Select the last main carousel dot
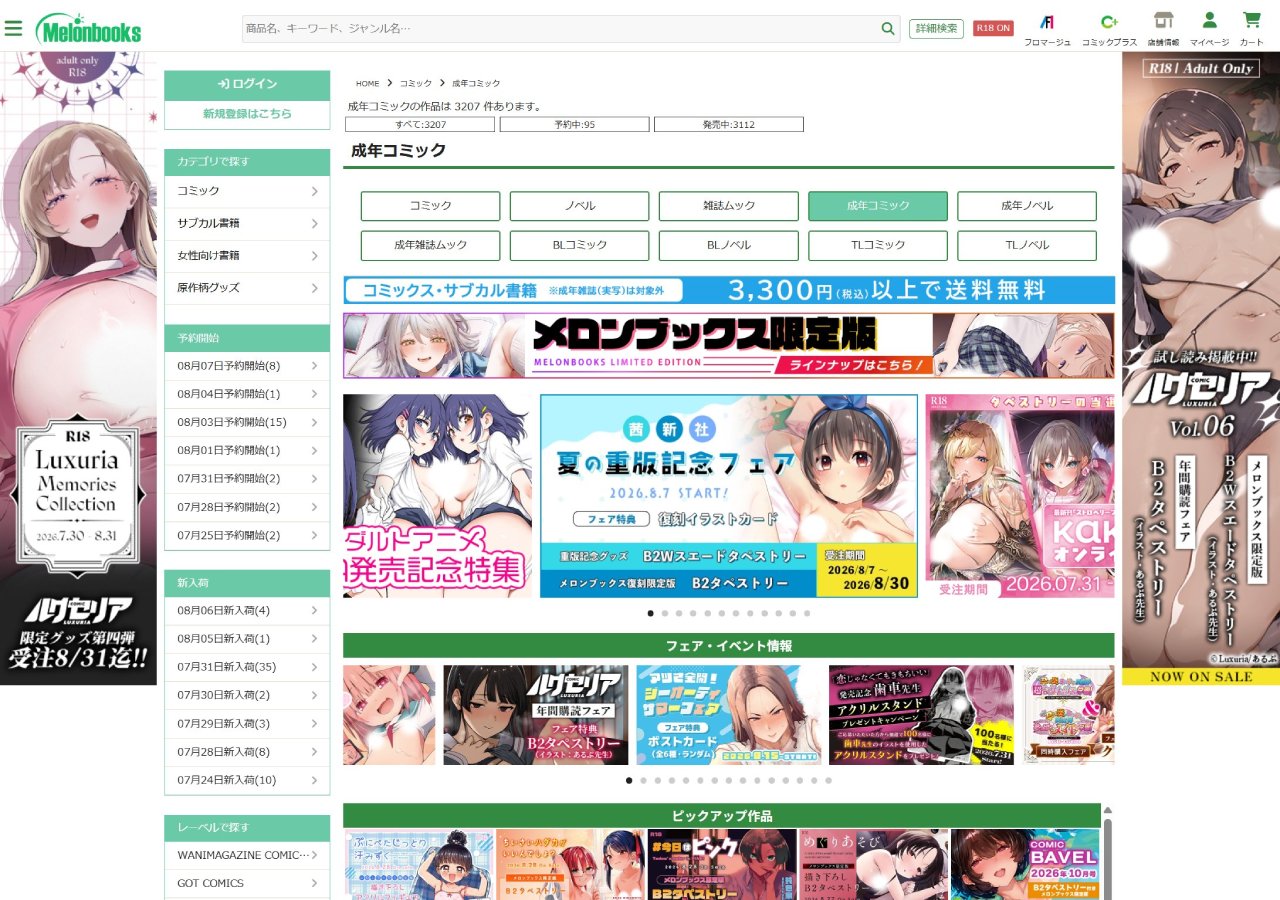The width and height of the screenshot is (1280, 900). (x=807, y=613)
